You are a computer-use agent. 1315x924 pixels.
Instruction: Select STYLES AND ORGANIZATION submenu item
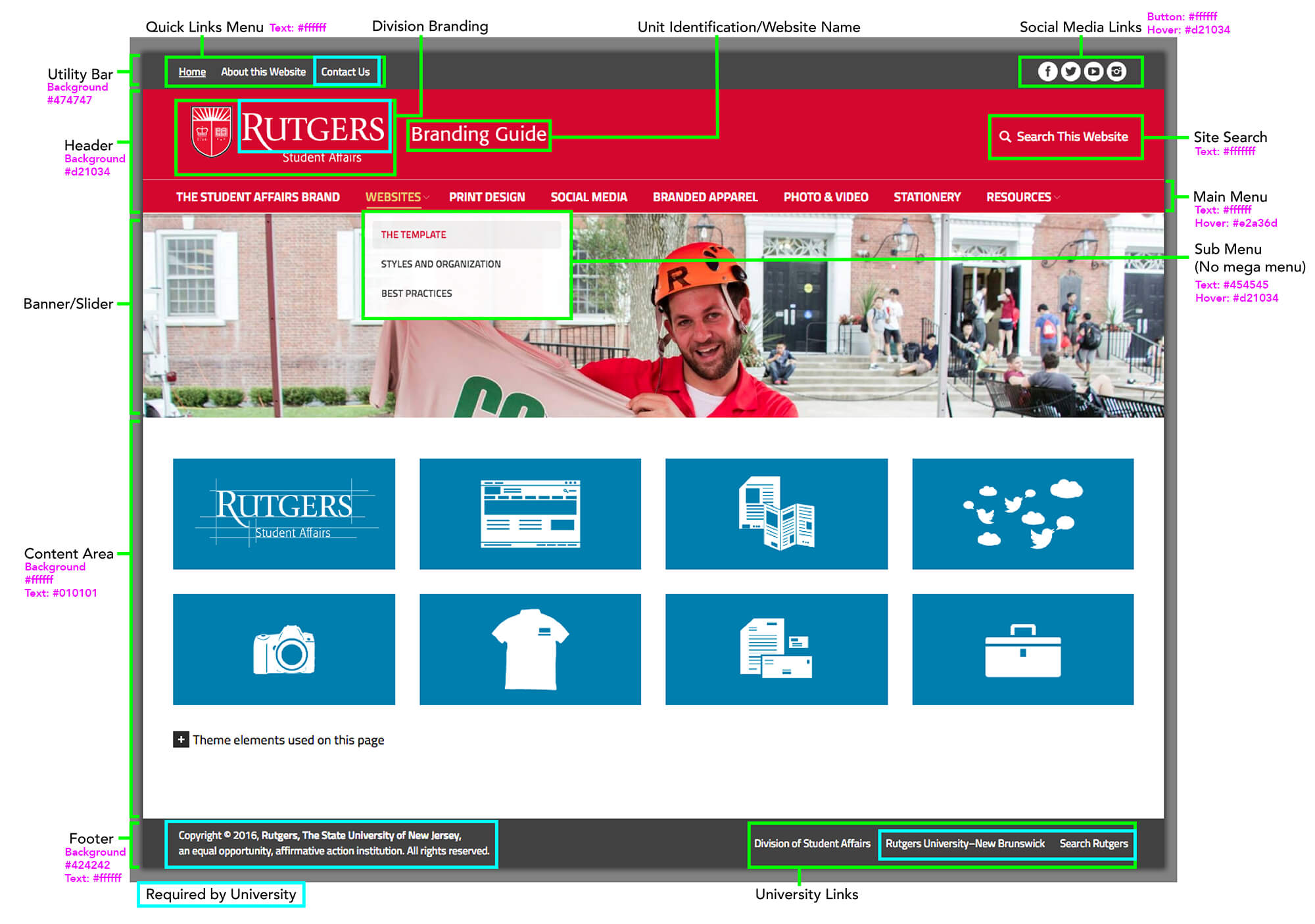click(445, 263)
